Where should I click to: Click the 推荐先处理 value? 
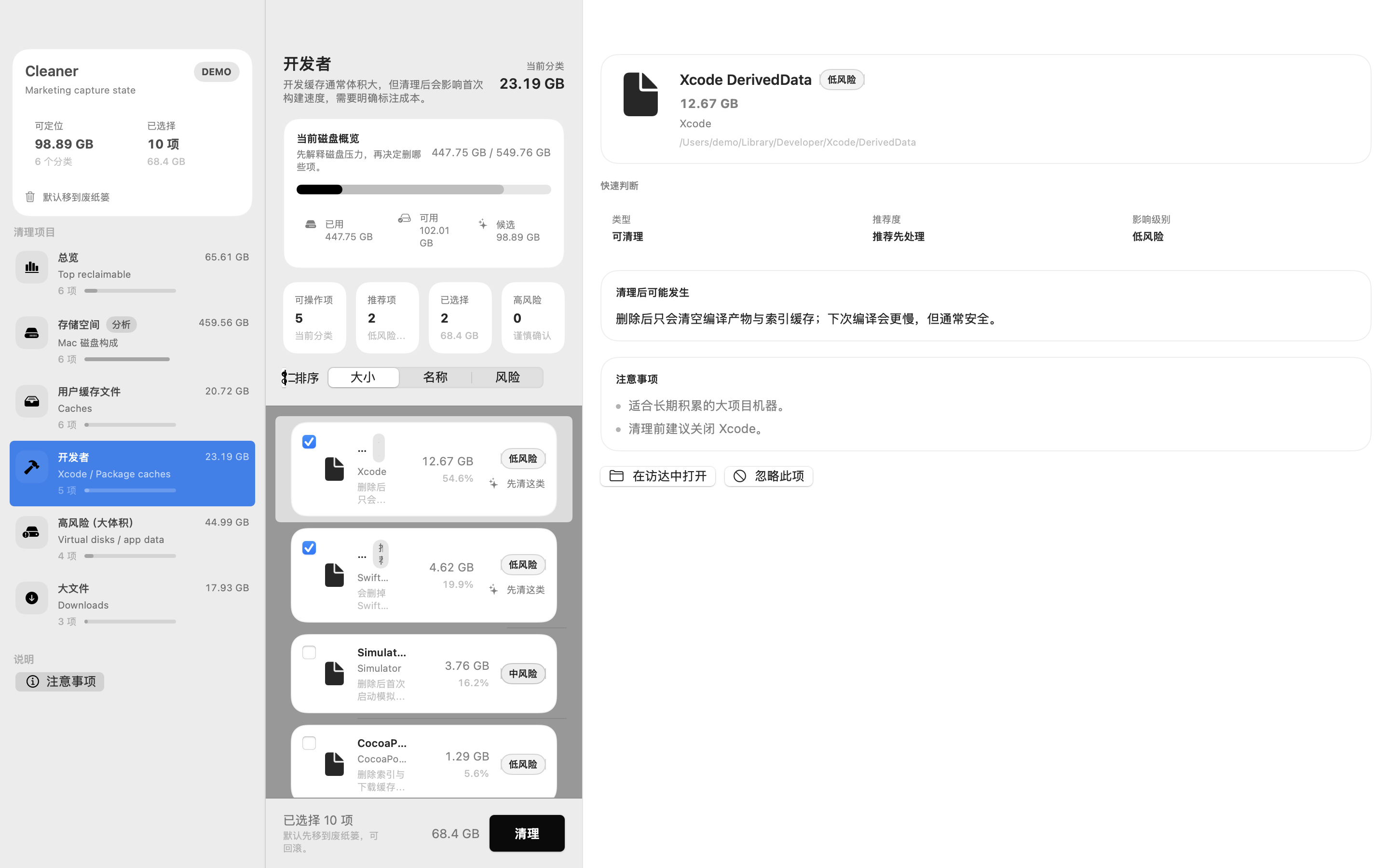pos(898,236)
